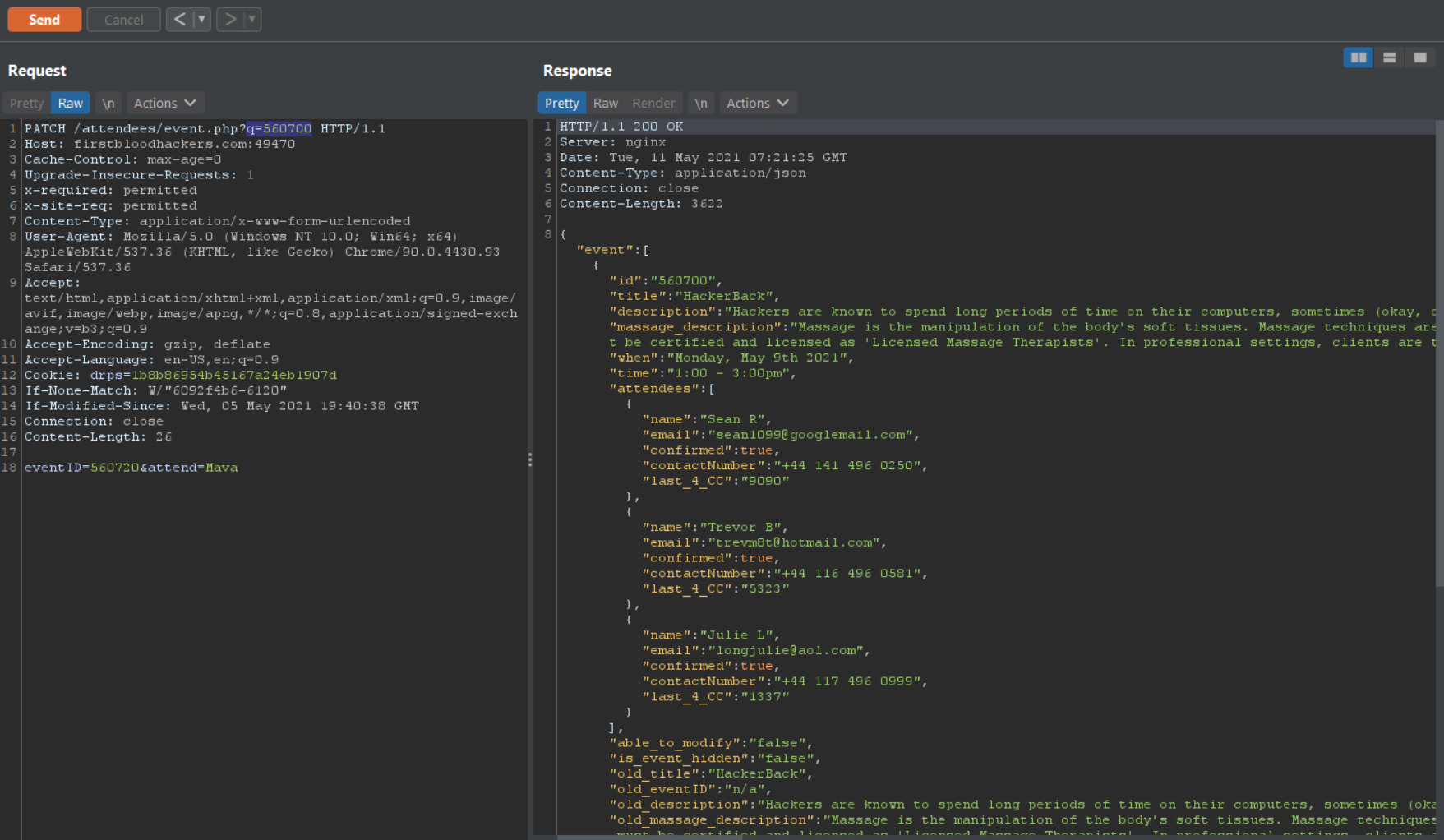The height and width of the screenshot is (840, 1444).
Task: Click the If-Modified-Since header line
Action: [222, 406]
